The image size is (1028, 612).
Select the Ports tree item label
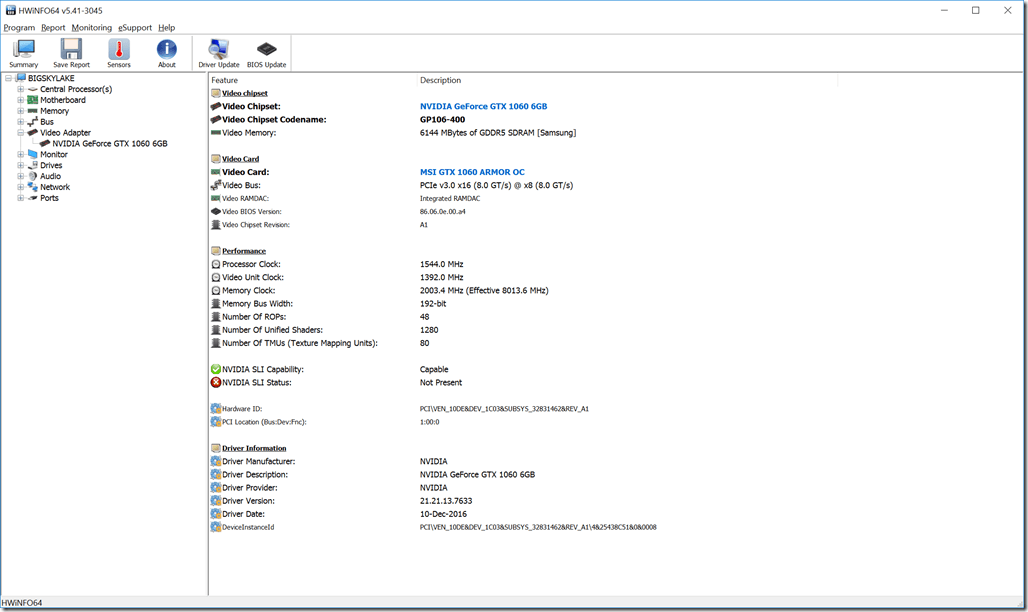point(49,197)
